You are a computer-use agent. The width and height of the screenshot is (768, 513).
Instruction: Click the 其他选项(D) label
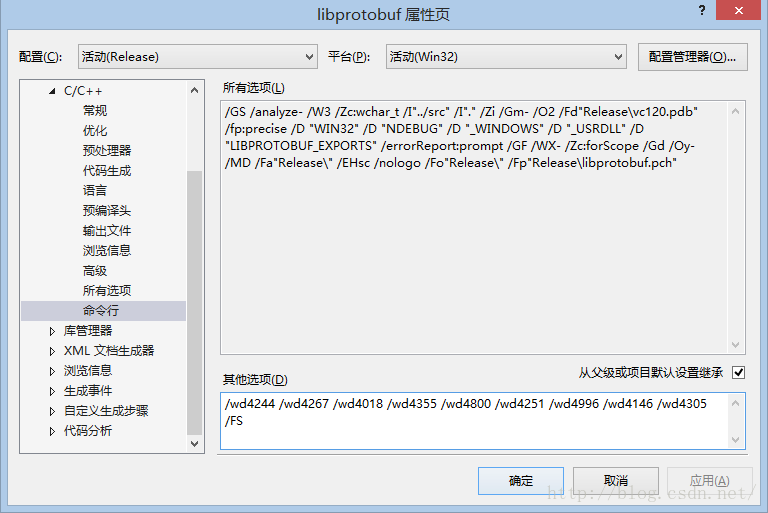[x=255, y=380]
